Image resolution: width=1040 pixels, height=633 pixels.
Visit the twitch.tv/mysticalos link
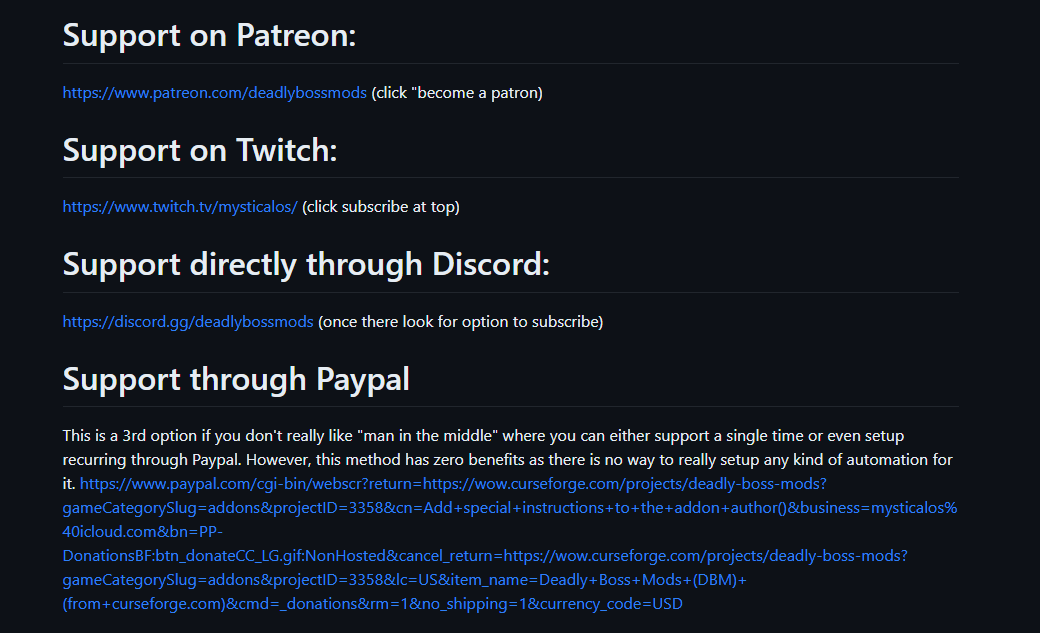pos(180,207)
